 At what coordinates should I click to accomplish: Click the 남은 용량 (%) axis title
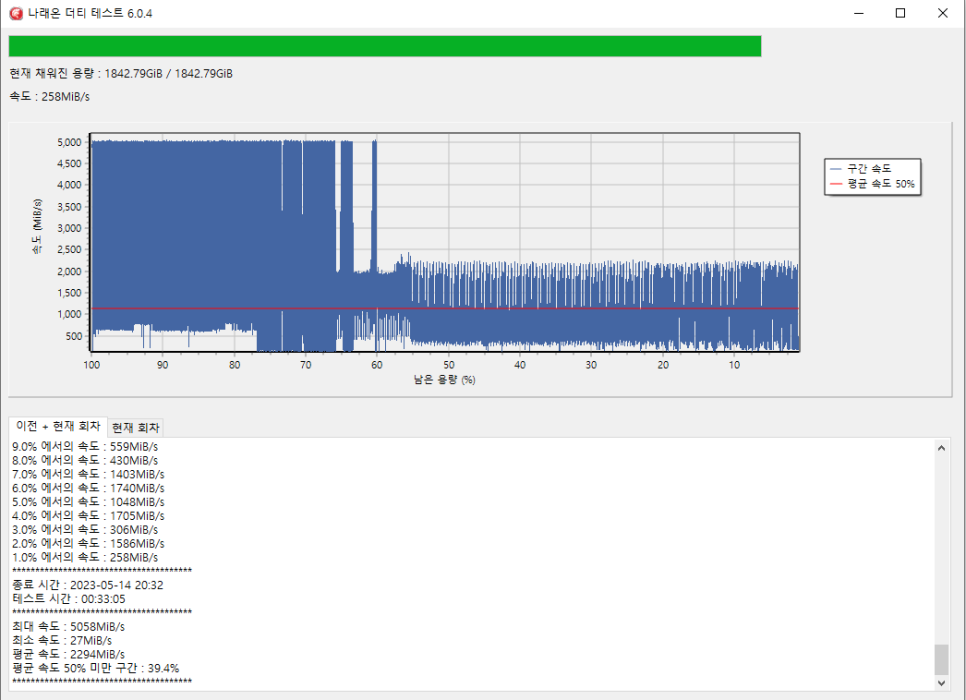coord(444,380)
